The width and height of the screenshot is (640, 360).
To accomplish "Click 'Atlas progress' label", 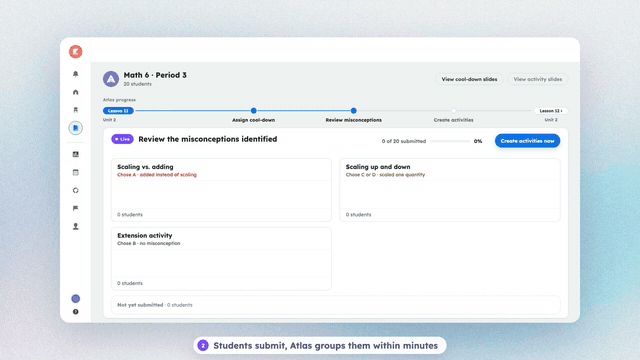I will tap(119, 100).
